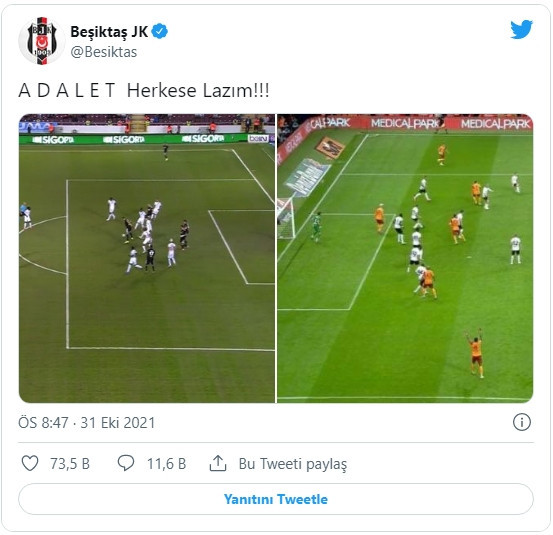This screenshot has height=535, width=553.
Task: Click the share upload arrow icon
Action: 218,463
